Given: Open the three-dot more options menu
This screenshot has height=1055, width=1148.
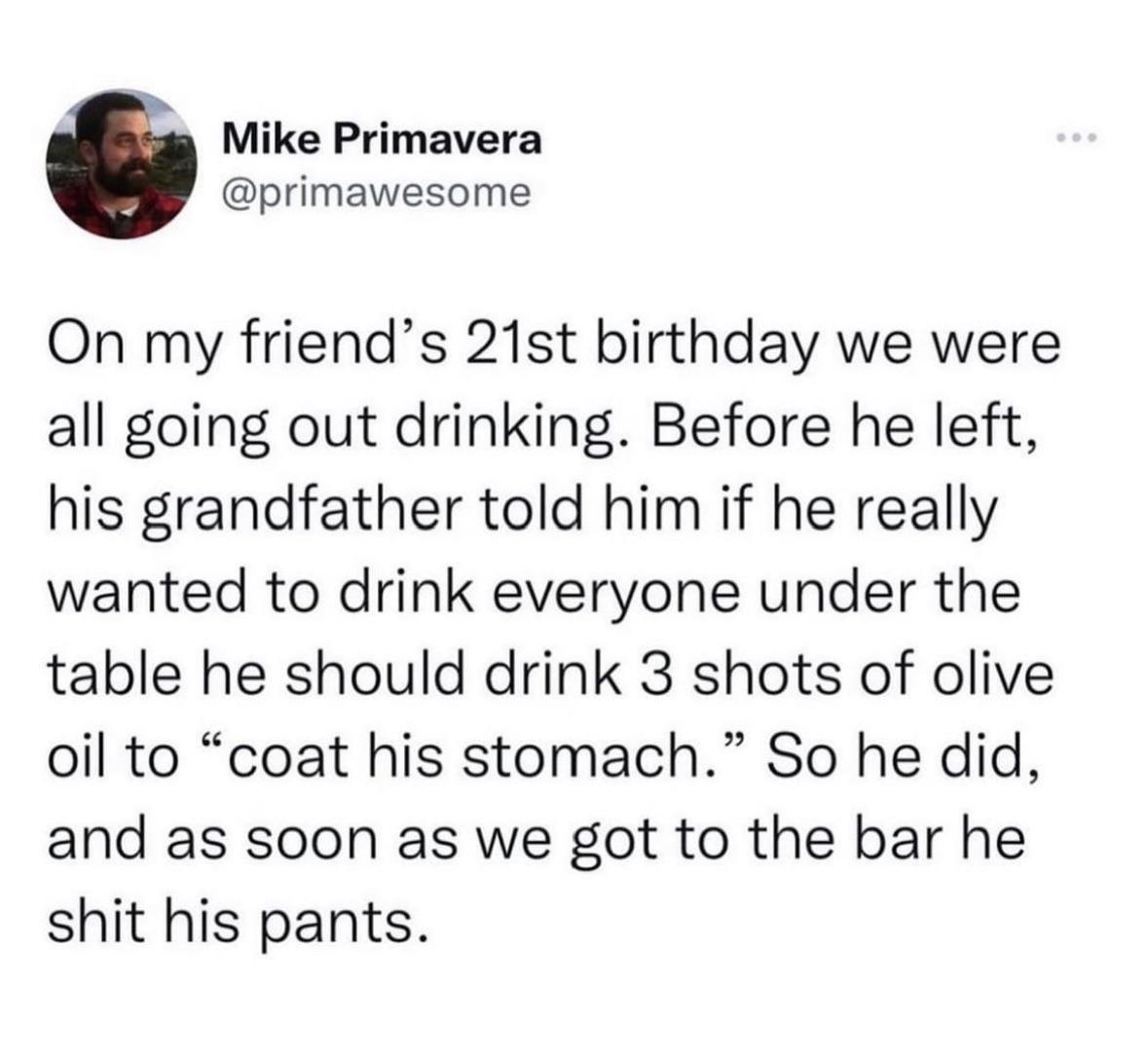Looking at the screenshot, I should (1078, 139).
